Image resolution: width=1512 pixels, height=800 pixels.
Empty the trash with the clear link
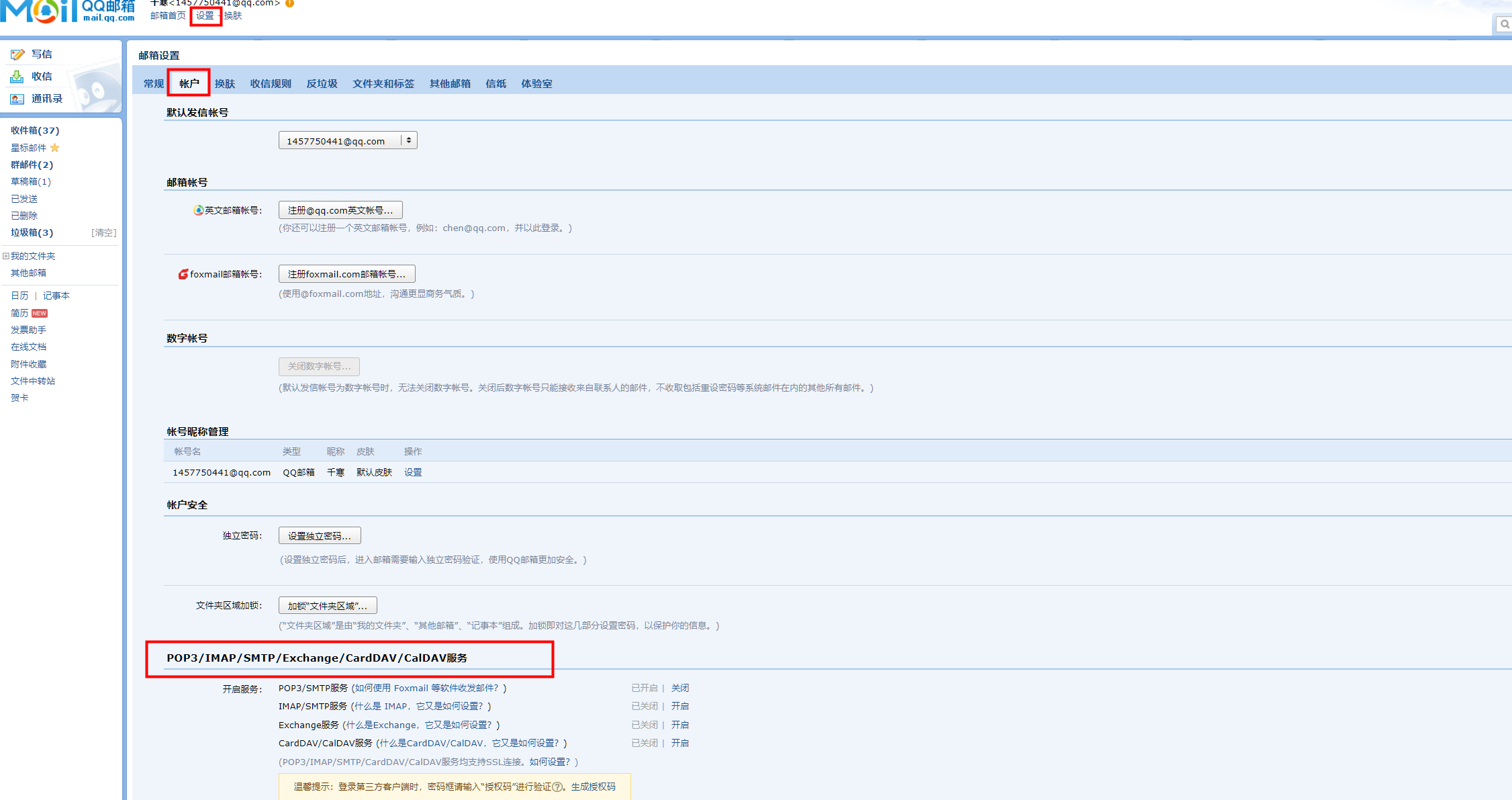[x=103, y=232]
